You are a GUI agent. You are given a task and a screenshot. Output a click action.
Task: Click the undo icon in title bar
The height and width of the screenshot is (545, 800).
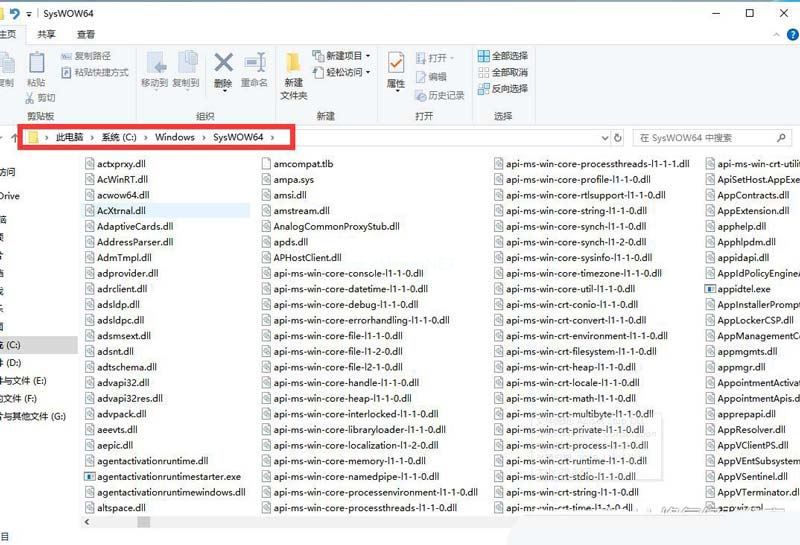pyautogui.click(x=15, y=13)
